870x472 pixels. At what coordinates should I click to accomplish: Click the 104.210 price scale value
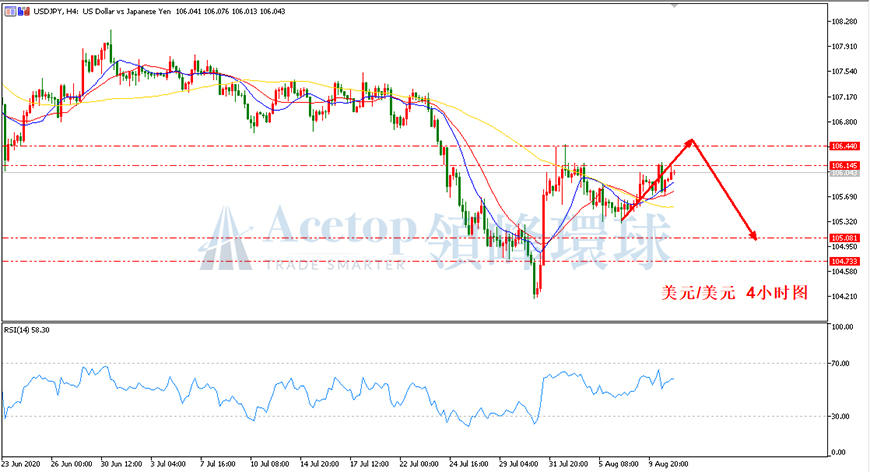point(843,296)
